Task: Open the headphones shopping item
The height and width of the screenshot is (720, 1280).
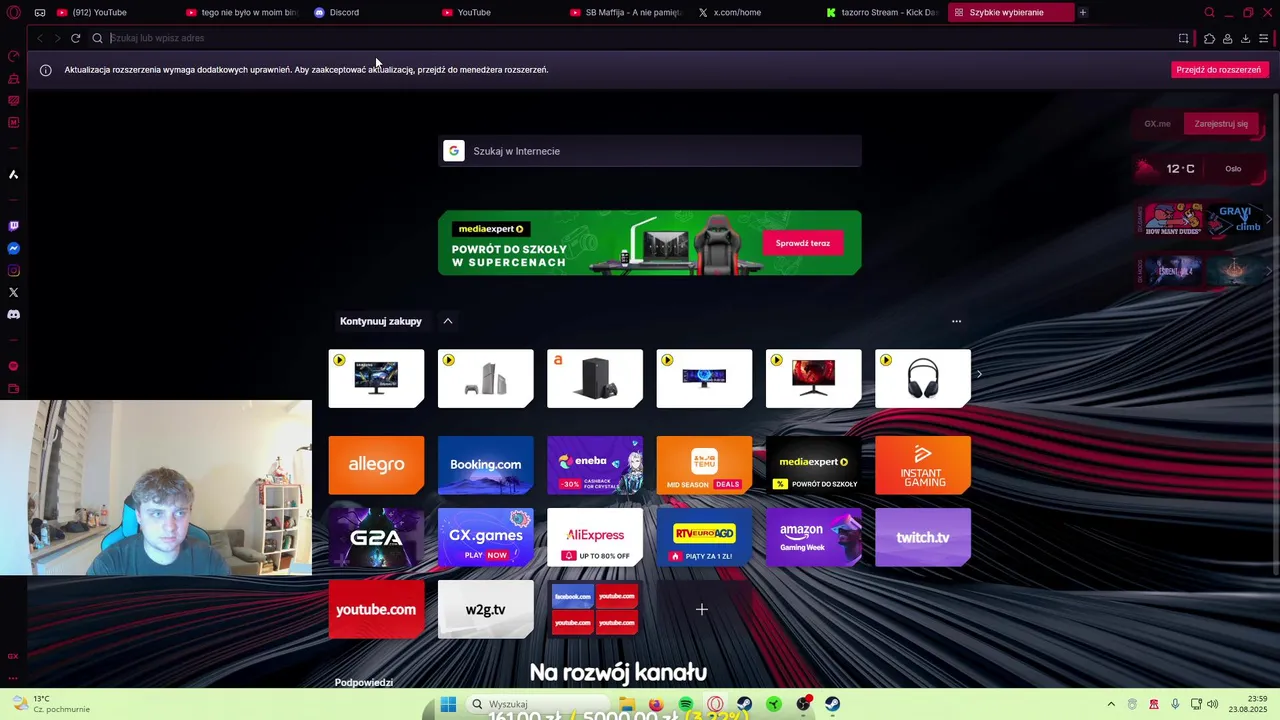Action: coord(923,378)
